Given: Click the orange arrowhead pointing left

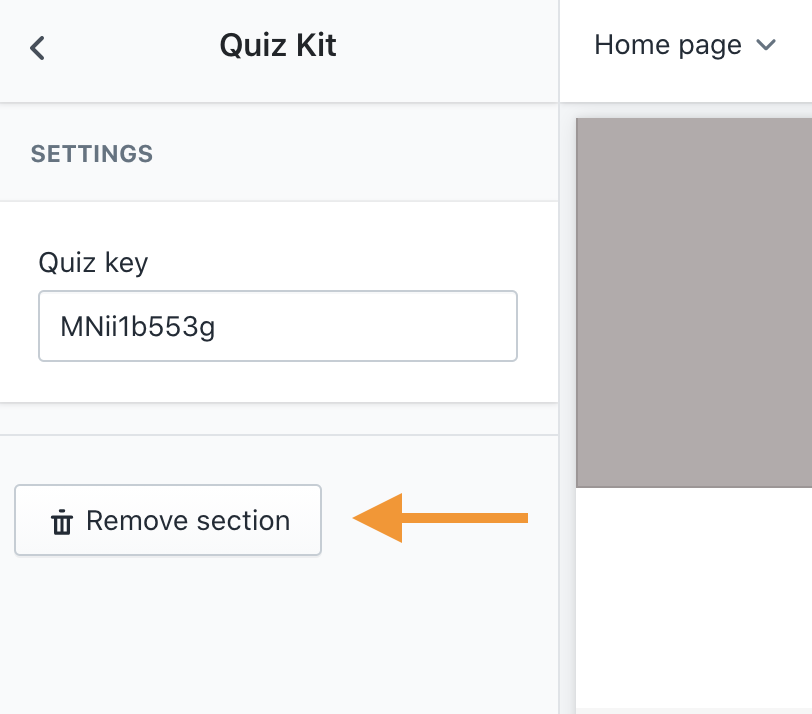Looking at the screenshot, I should coord(379,517).
